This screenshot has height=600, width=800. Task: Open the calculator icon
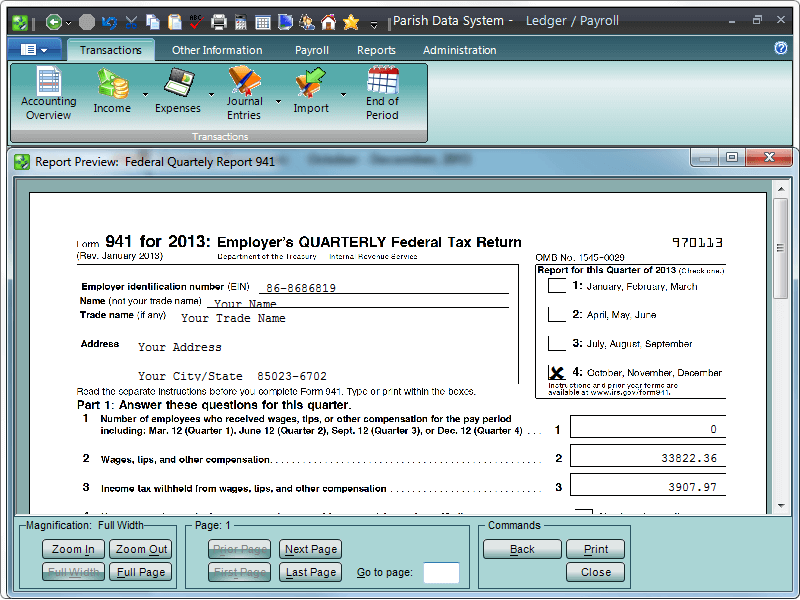[241, 22]
